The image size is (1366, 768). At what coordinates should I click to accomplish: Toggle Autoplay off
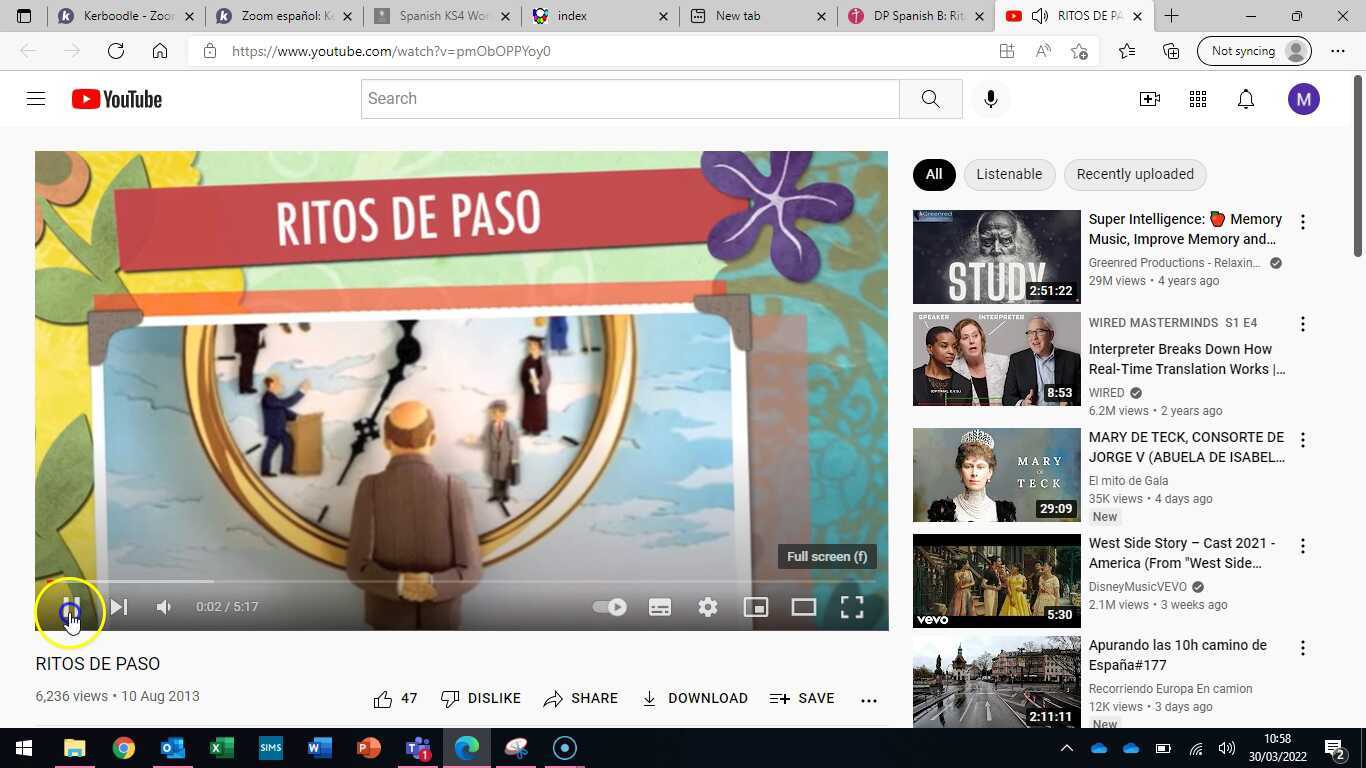pyautogui.click(x=609, y=606)
